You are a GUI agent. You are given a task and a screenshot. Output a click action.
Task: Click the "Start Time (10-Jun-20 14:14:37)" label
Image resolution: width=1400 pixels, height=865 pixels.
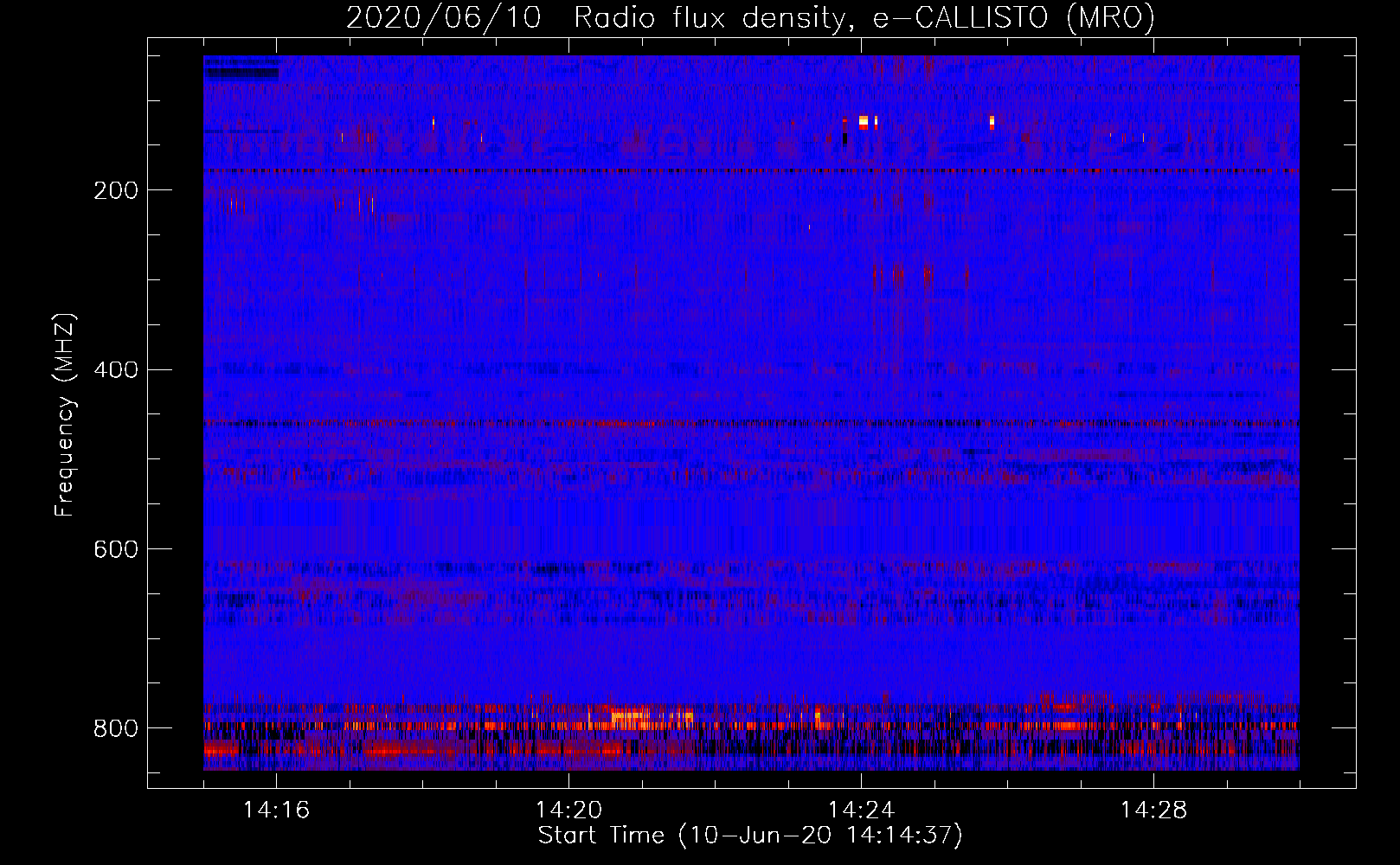pos(750,836)
